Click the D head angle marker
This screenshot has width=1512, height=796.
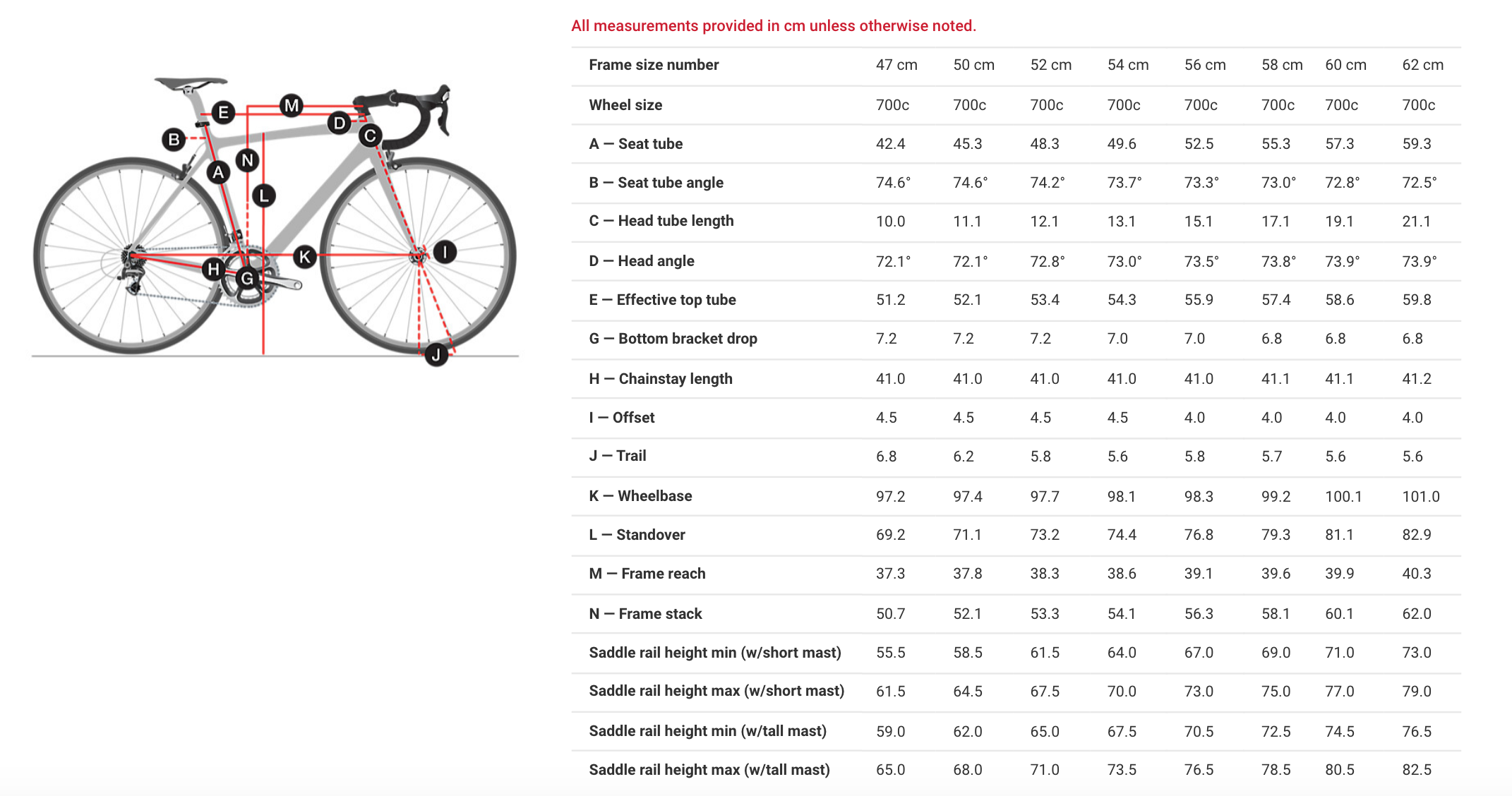coord(340,123)
